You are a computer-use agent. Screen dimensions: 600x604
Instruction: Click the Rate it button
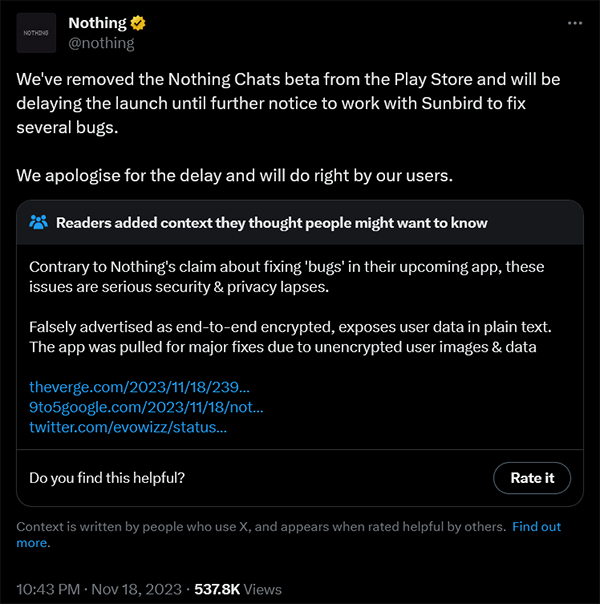(x=532, y=478)
